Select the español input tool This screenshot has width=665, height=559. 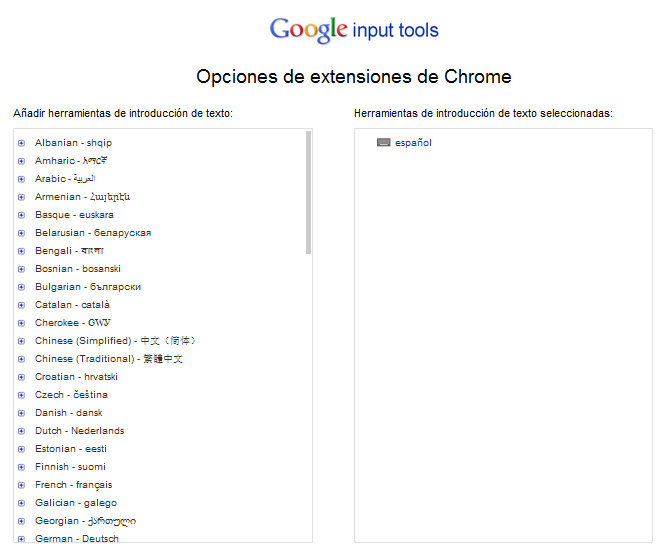tap(413, 143)
